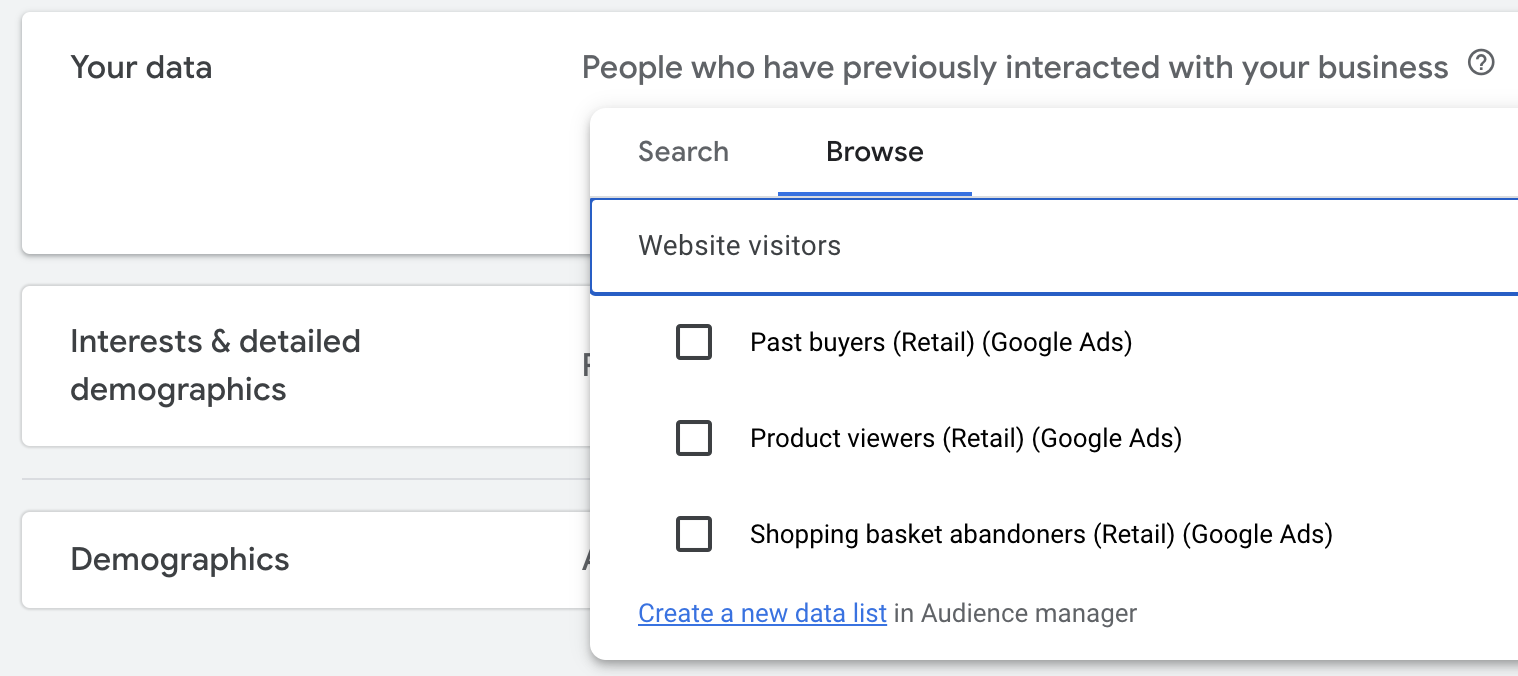Select the Past buyers (Retail) list label
1518x676 pixels.
[x=941, y=342]
